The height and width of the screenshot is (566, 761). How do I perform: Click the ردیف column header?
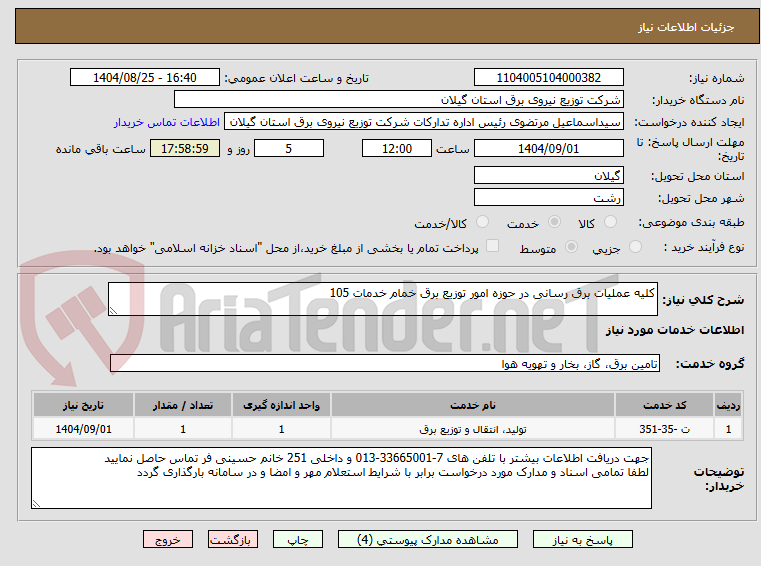[728, 405]
